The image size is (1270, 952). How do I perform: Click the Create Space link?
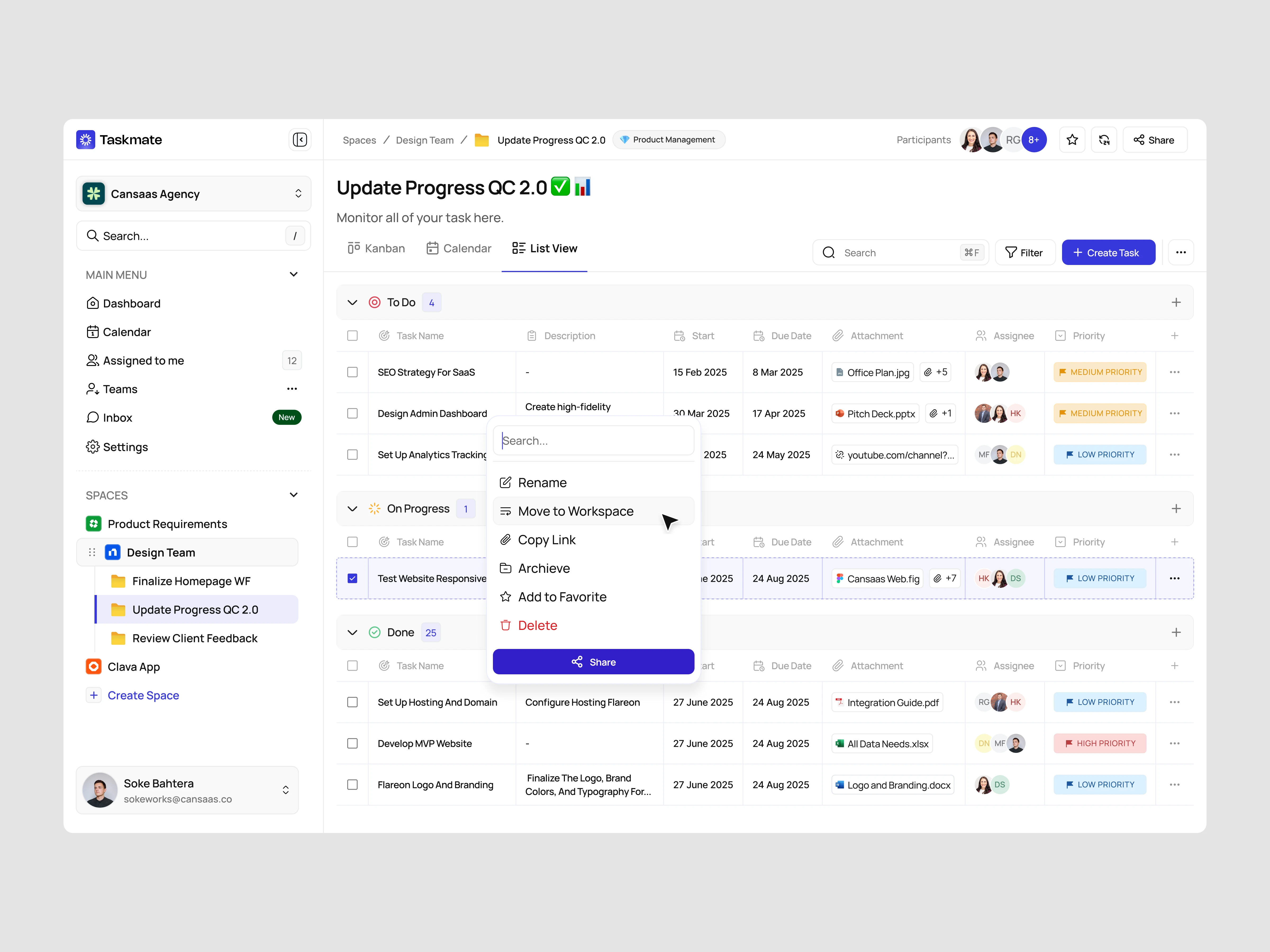point(143,695)
